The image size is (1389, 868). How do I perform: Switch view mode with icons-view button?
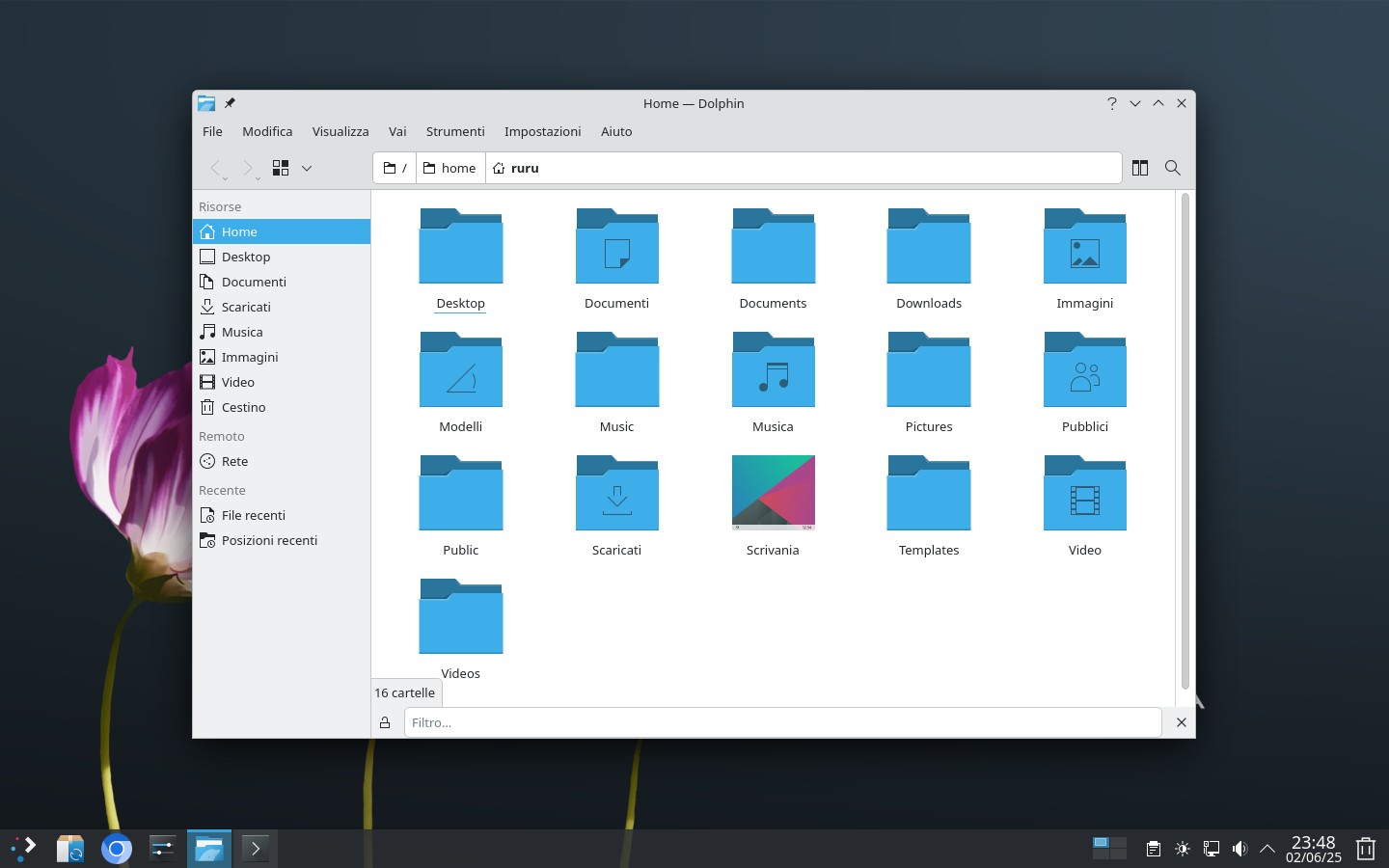[281, 168]
